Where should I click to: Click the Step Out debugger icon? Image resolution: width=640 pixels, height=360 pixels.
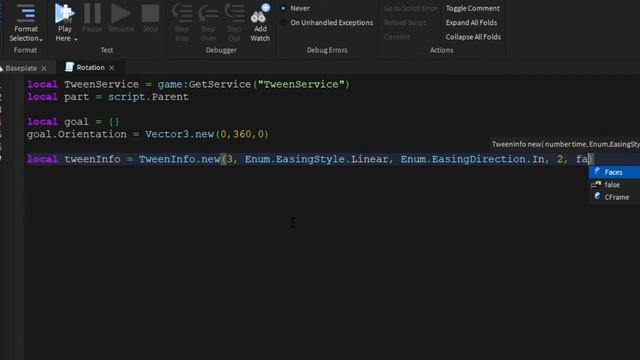[x=234, y=13]
